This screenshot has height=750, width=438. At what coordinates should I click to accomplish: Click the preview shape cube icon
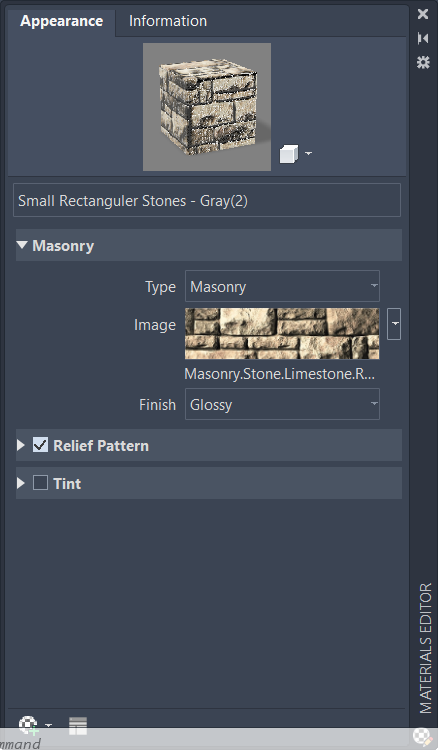(289, 154)
